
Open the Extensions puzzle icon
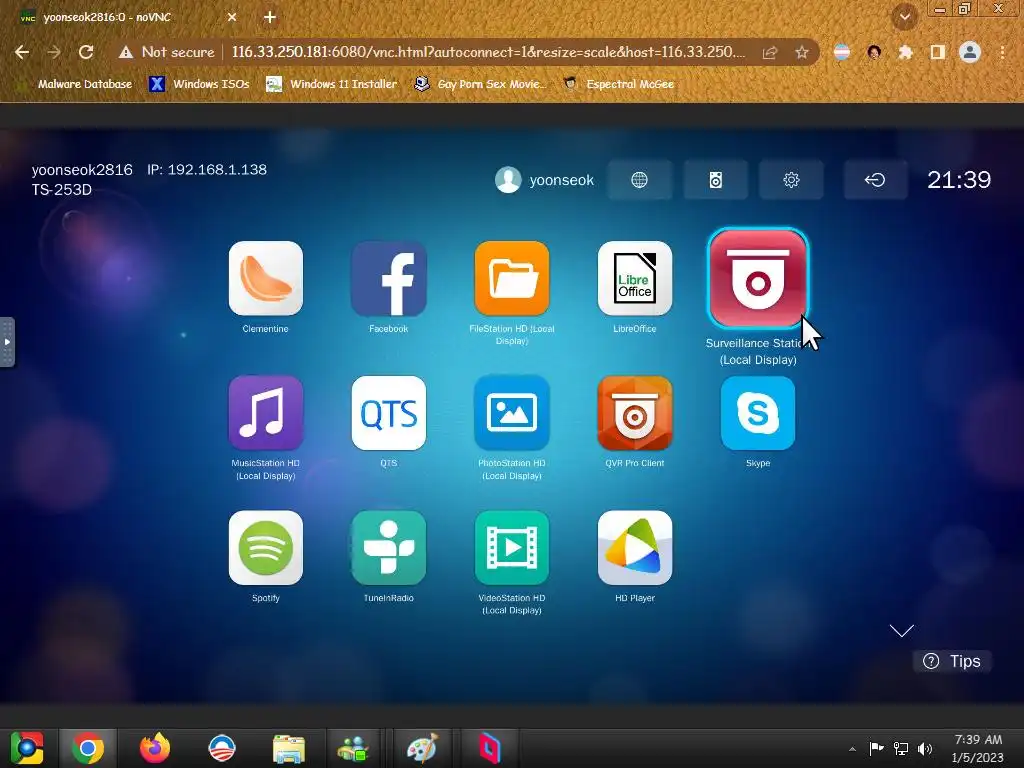click(x=905, y=52)
